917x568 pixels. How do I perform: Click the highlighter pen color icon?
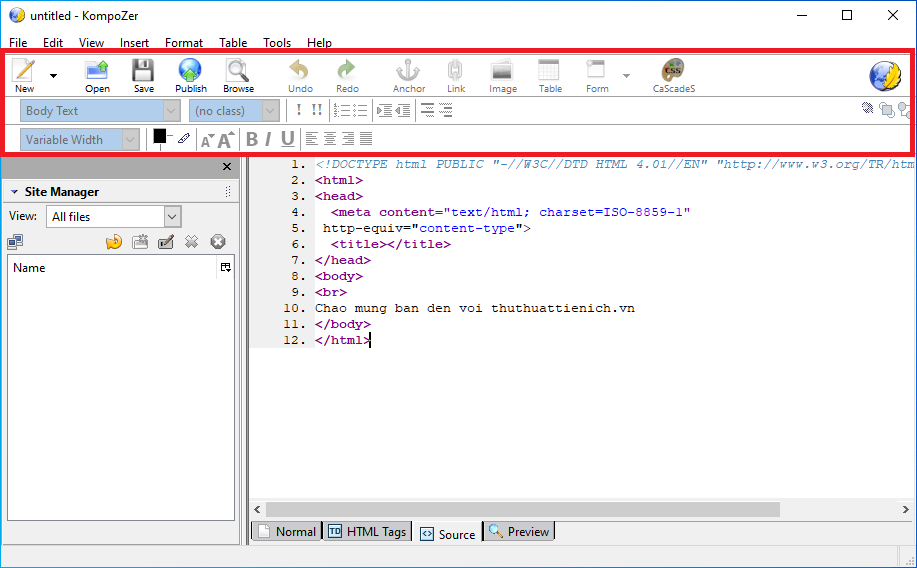click(x=184, y=139)
